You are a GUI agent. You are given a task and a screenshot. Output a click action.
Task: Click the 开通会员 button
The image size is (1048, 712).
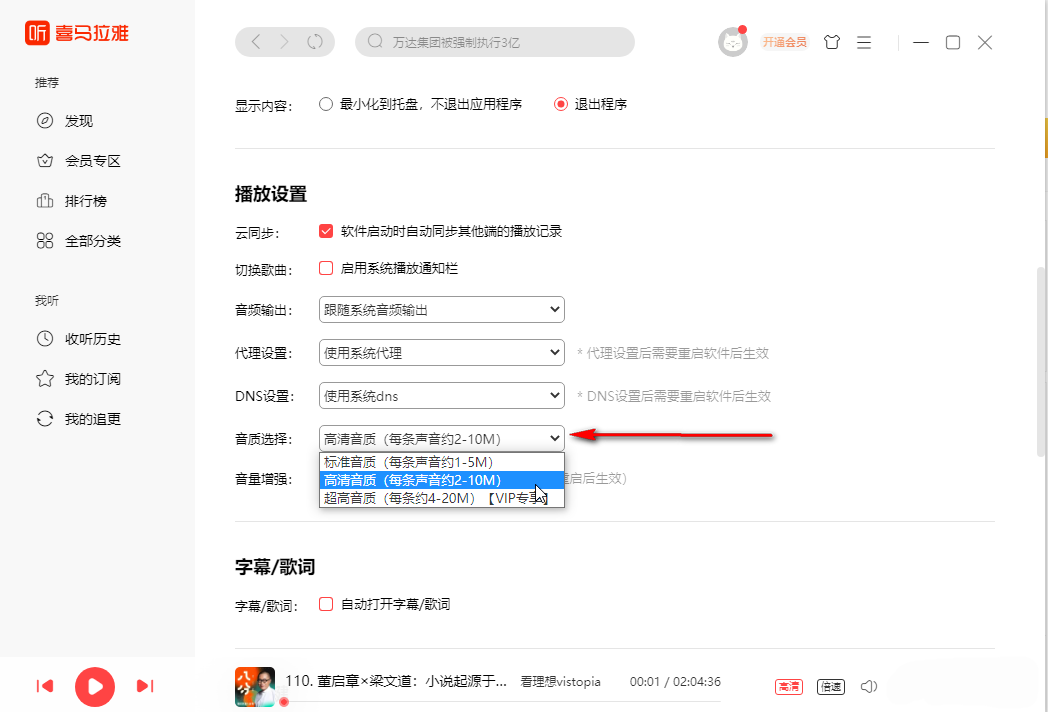(x=785, y=42)
